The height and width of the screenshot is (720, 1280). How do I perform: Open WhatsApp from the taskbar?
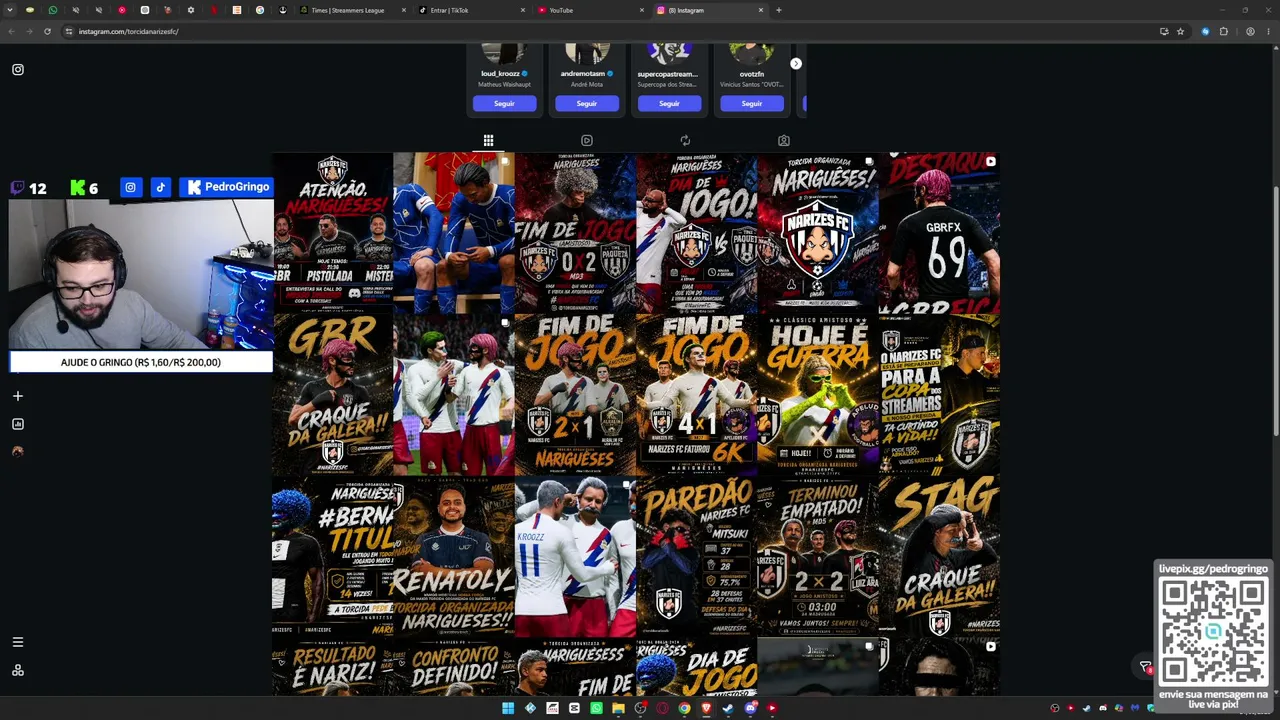[x=596, y=708]
